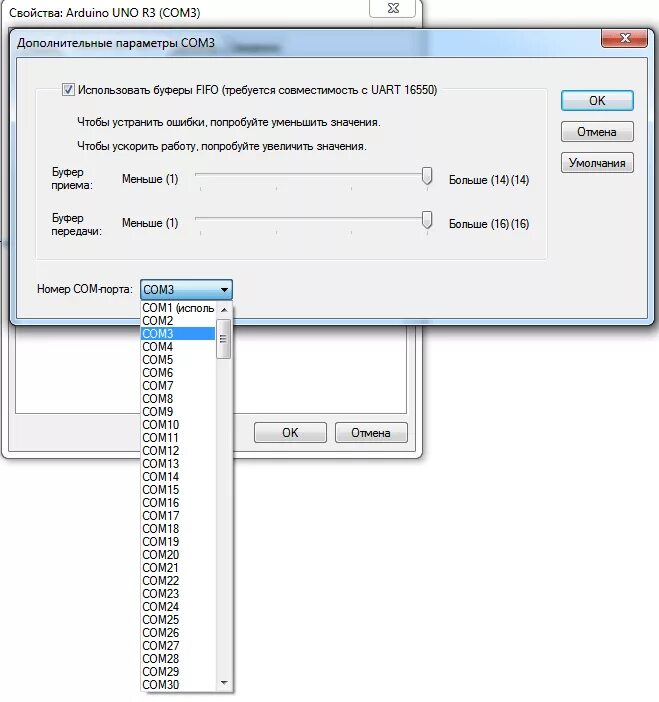Screen dimensions: 659x702
Task: Select COM29 in the port list
Action: [x=178, y=672]
